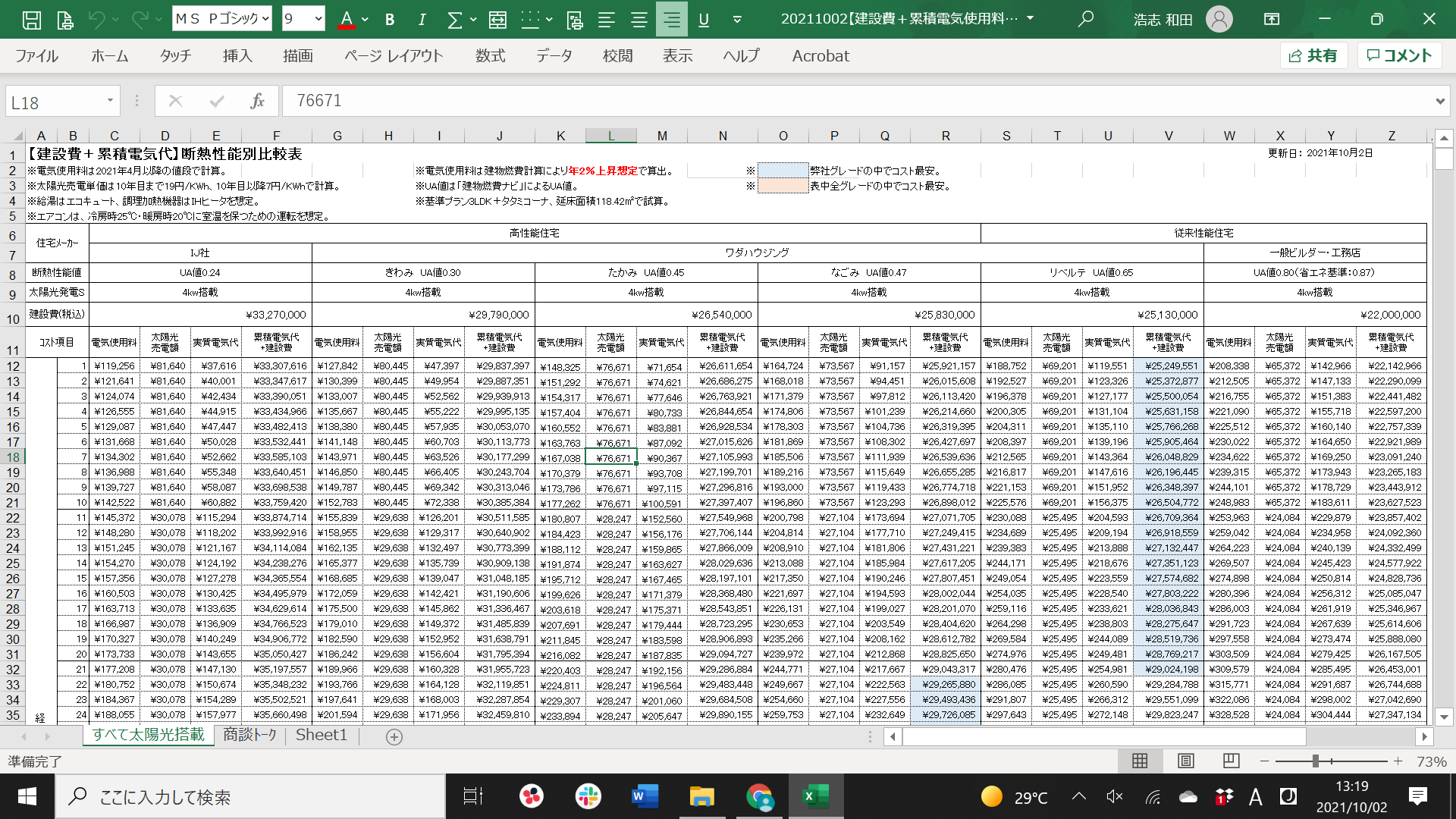Click the コメント button
Image resolution: width=1456 pixels, height=819 pixels.
(1399, 55)
